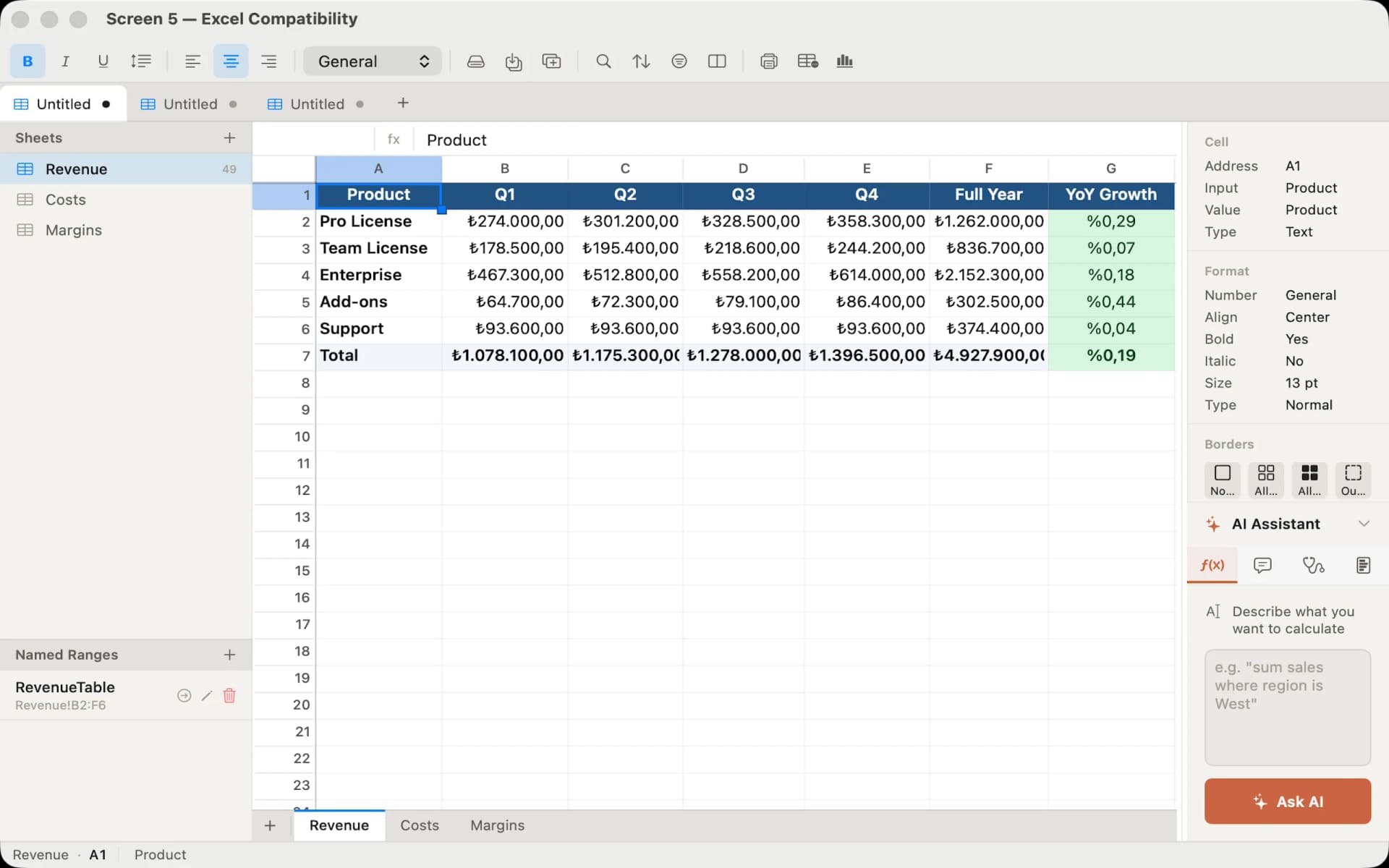Edit the RevenueTable named range
Viewport: 1389px width, 868px height.
point(207,695)
